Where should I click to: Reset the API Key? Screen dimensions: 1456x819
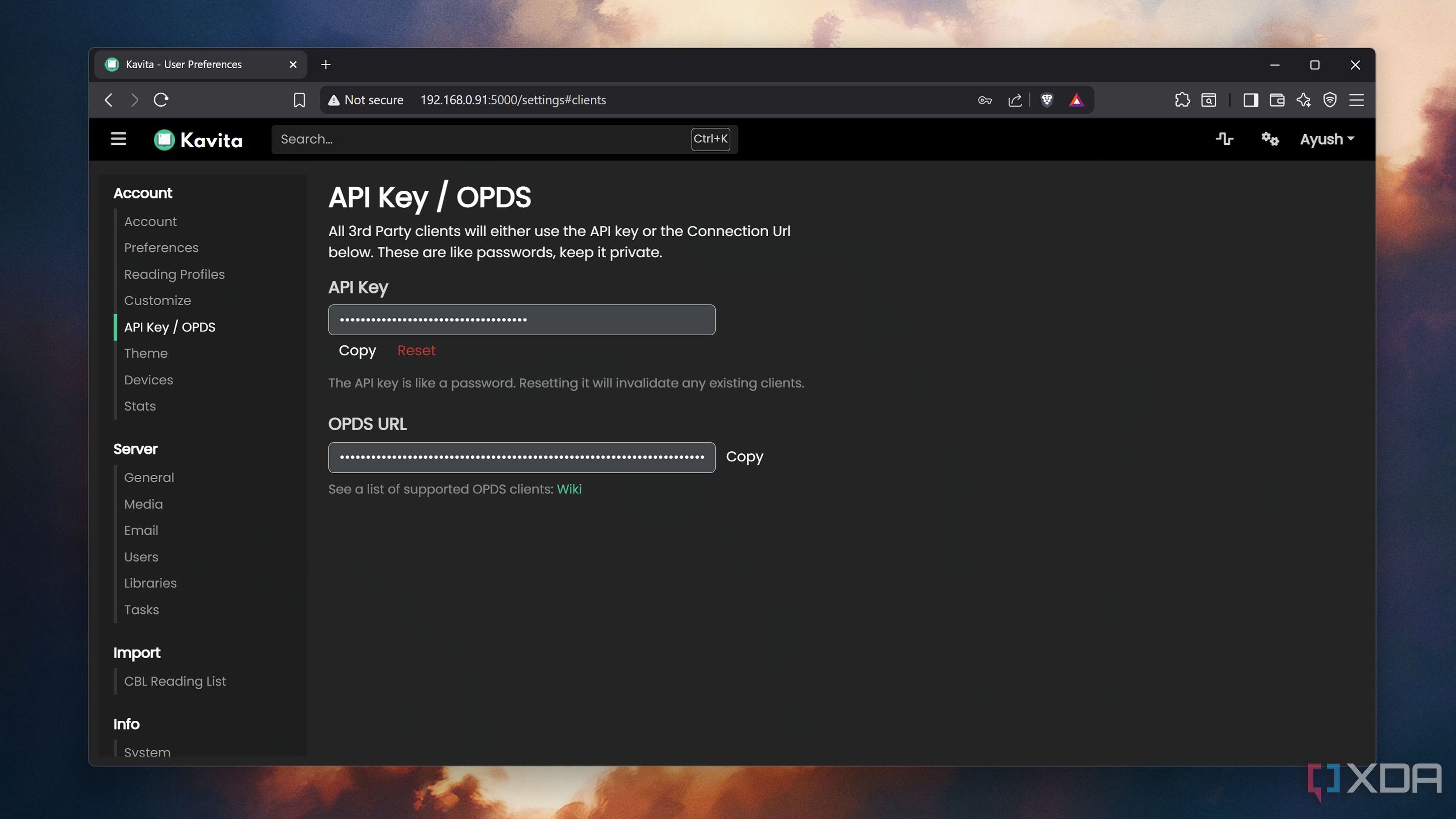[416, 350]
